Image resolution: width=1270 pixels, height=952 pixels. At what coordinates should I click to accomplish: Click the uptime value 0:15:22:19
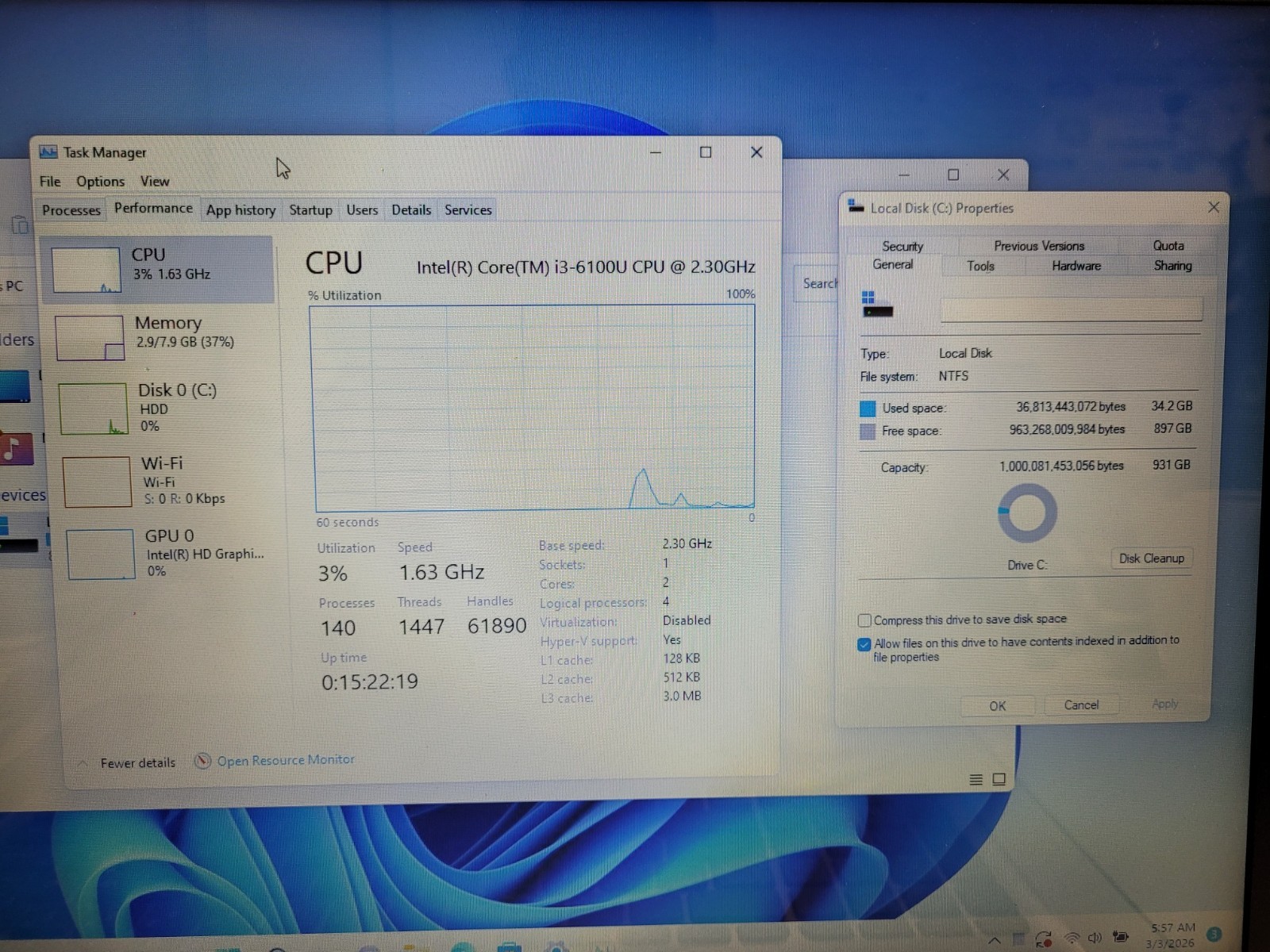coord(369,682)
